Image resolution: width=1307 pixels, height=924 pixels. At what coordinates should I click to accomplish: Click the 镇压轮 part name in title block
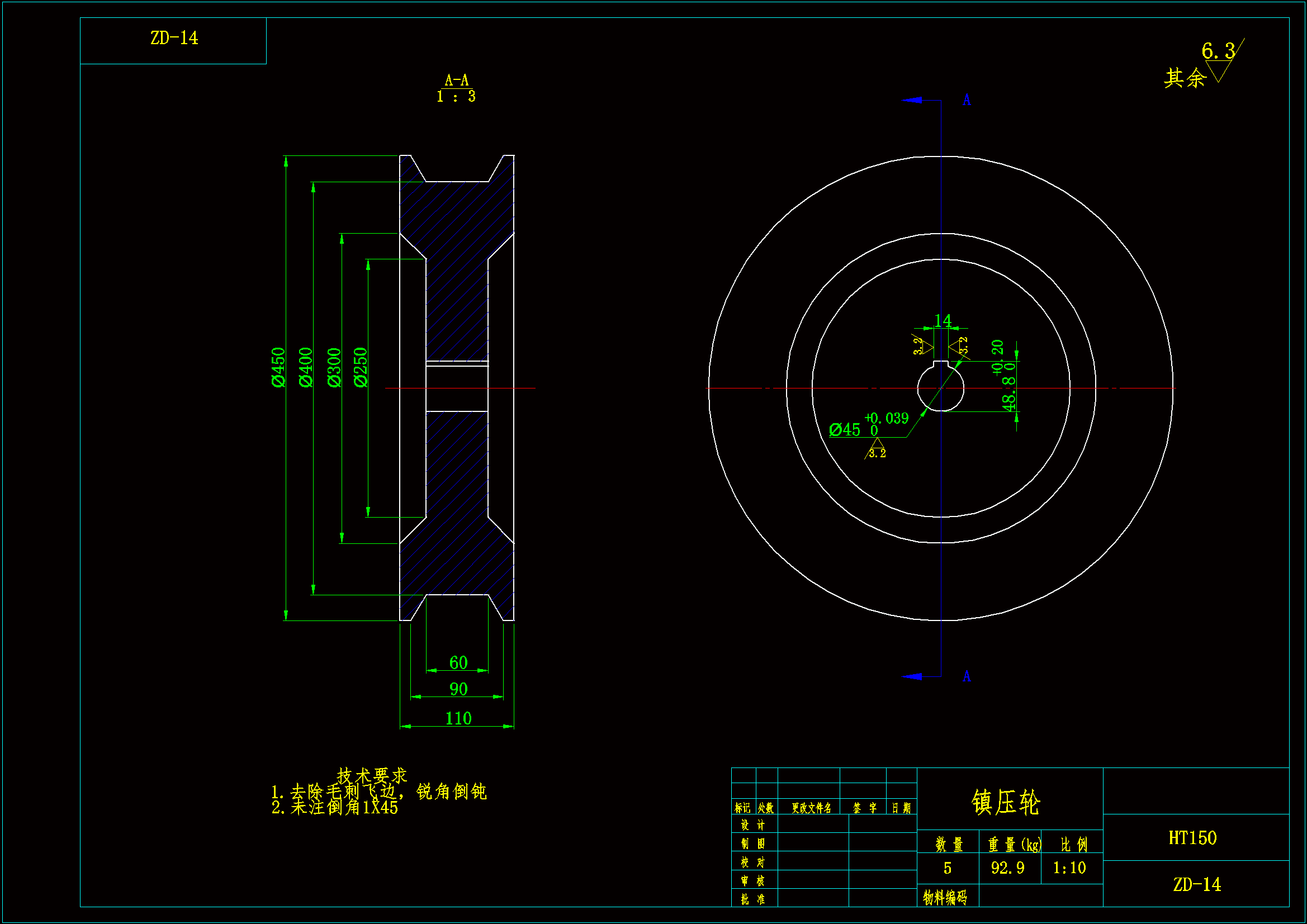click(x=1006, y=803)
